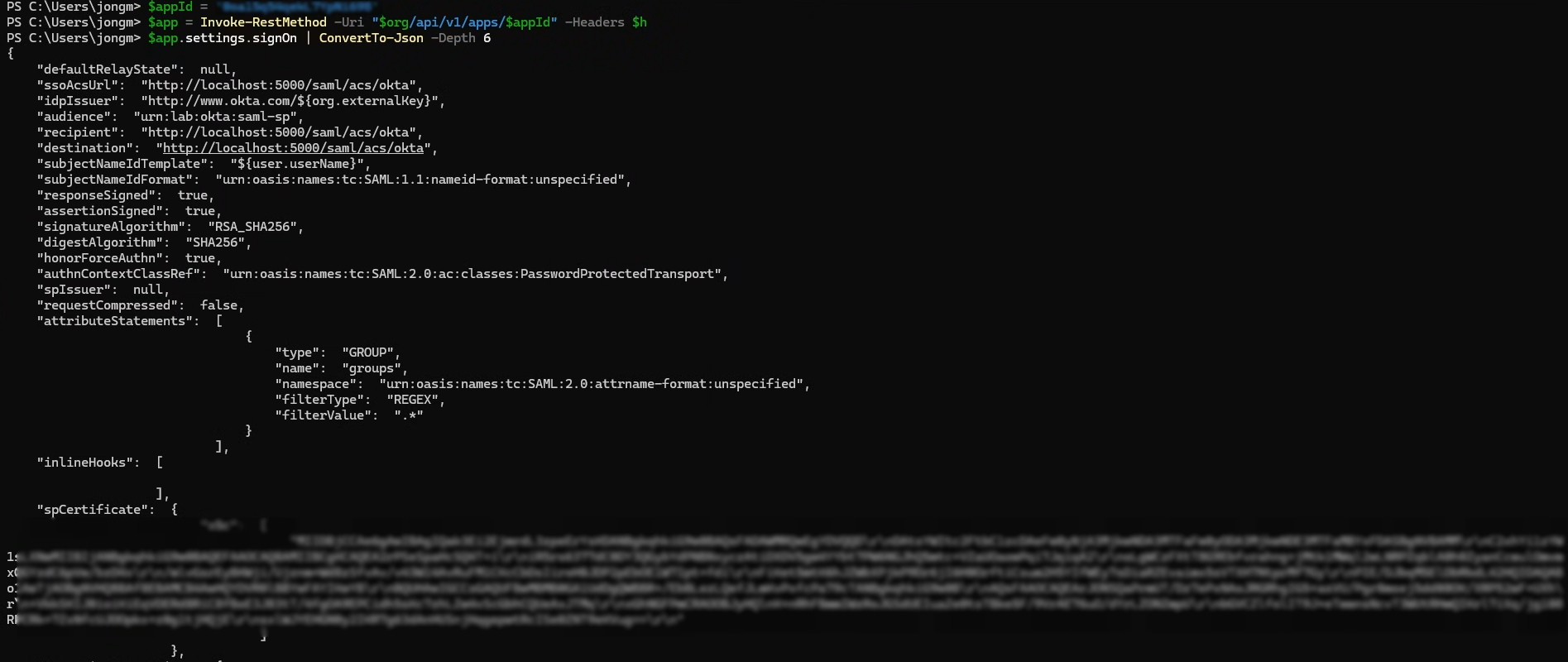Select the "digestAlgorithm" SHA256 line
1568x662 pixels.
[x=144, y=242]
